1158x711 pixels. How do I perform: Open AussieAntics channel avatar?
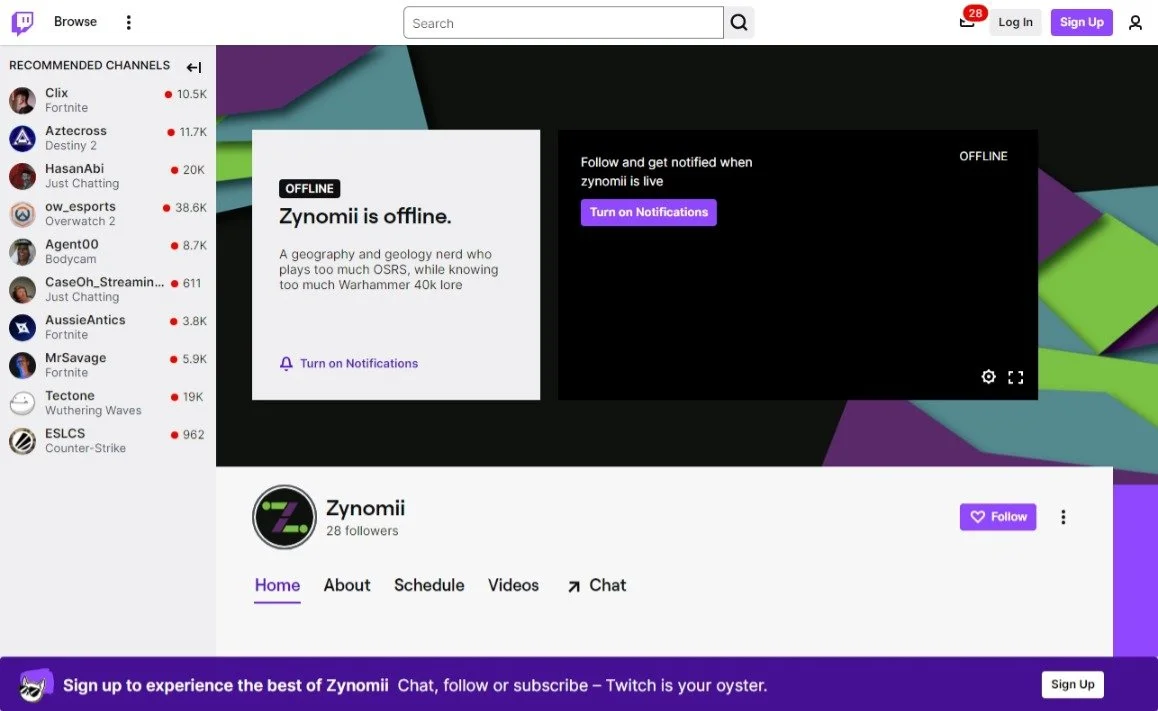[22, 327]
